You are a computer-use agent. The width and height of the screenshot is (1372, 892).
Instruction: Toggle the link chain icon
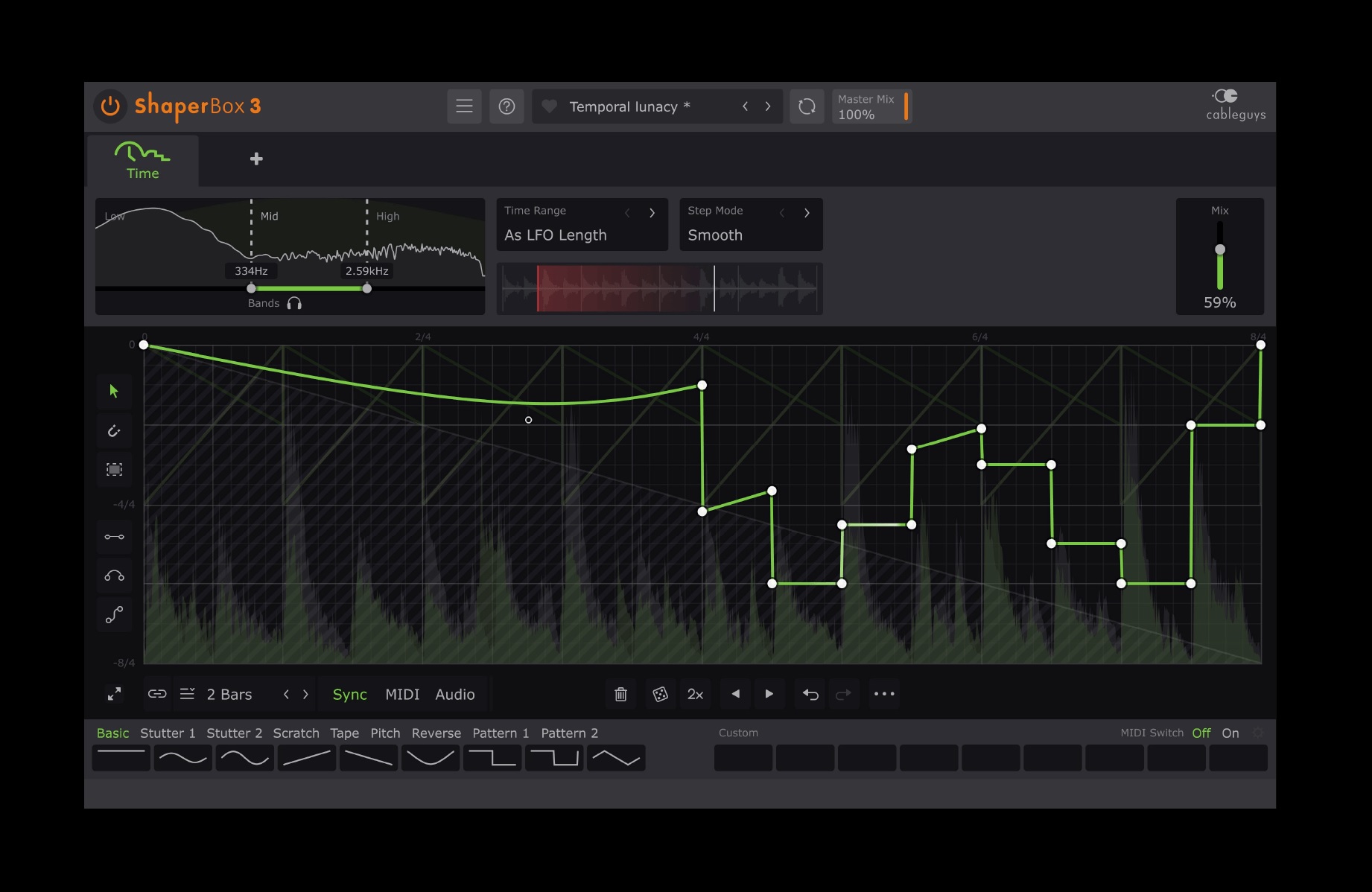tap(157, 694)
